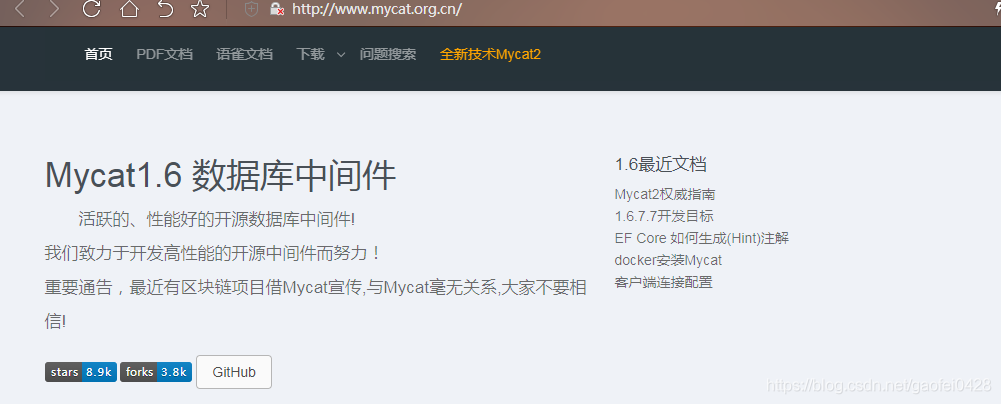Click the undo/restore closed page arrow icon
Viewport: 1001px width, 404px height.
pyautogui.click(x=165, y=9)
